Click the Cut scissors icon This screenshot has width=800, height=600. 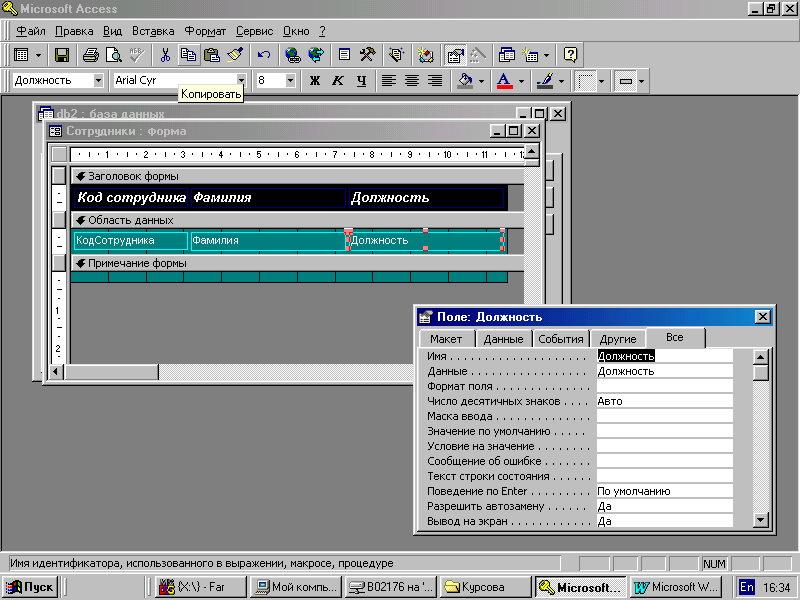click(165, 55)
